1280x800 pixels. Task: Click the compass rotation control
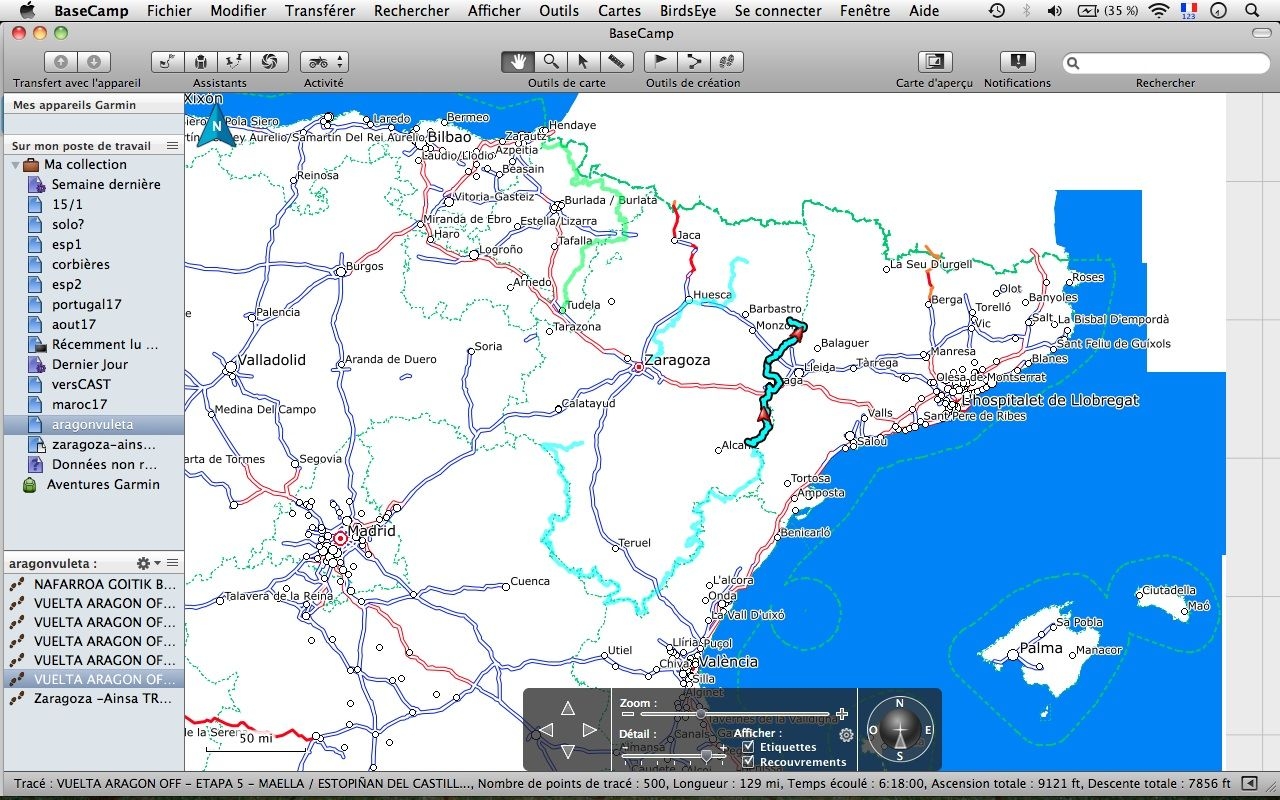pyautogui.click(x=899, y=729)
